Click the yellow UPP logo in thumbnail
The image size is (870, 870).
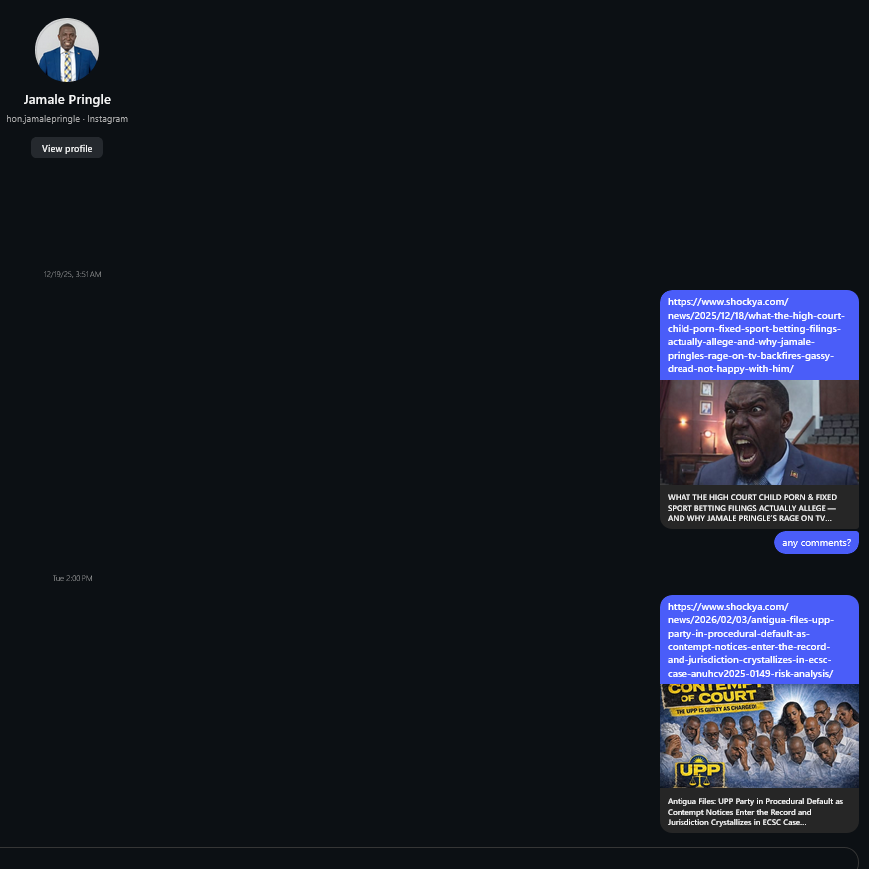(x=698, y=769)
